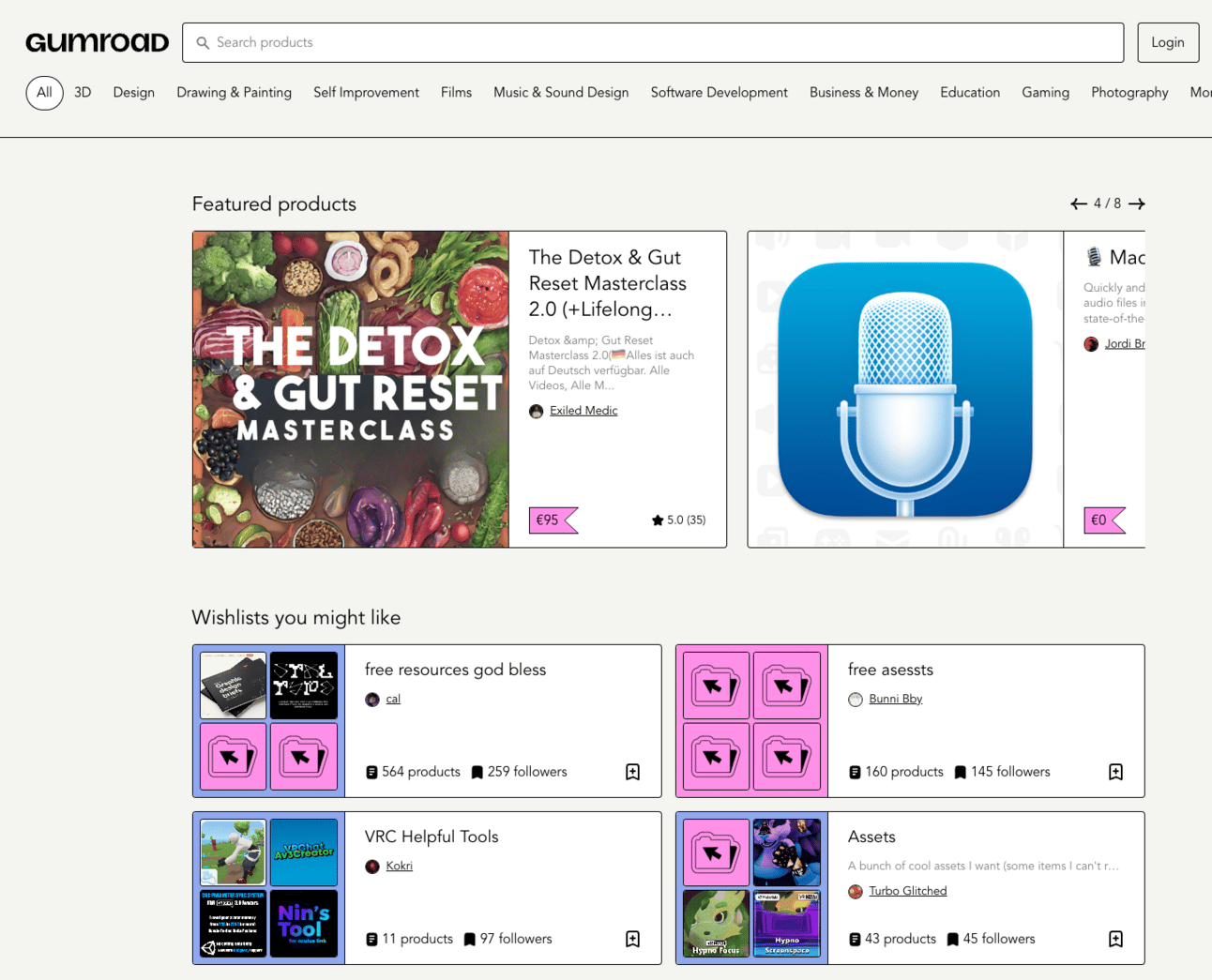Image resolution: width=1212 pixels, height=980 pixels.
Task: Click 'VRC Helpful Tools' wishlist thumbnail grid
Action: (269, 888)
